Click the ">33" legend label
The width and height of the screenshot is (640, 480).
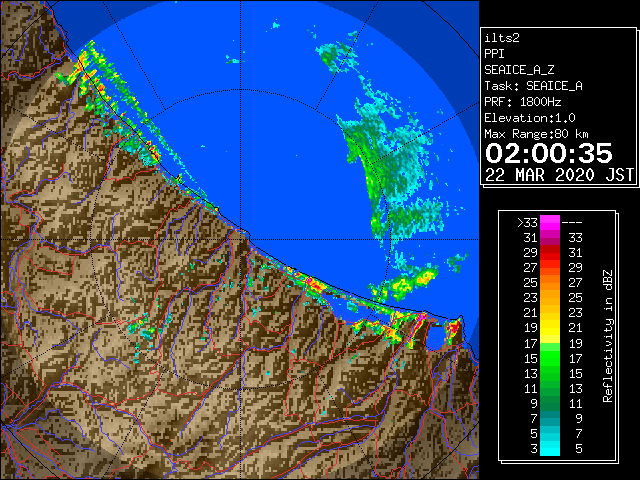coord(527,222)
